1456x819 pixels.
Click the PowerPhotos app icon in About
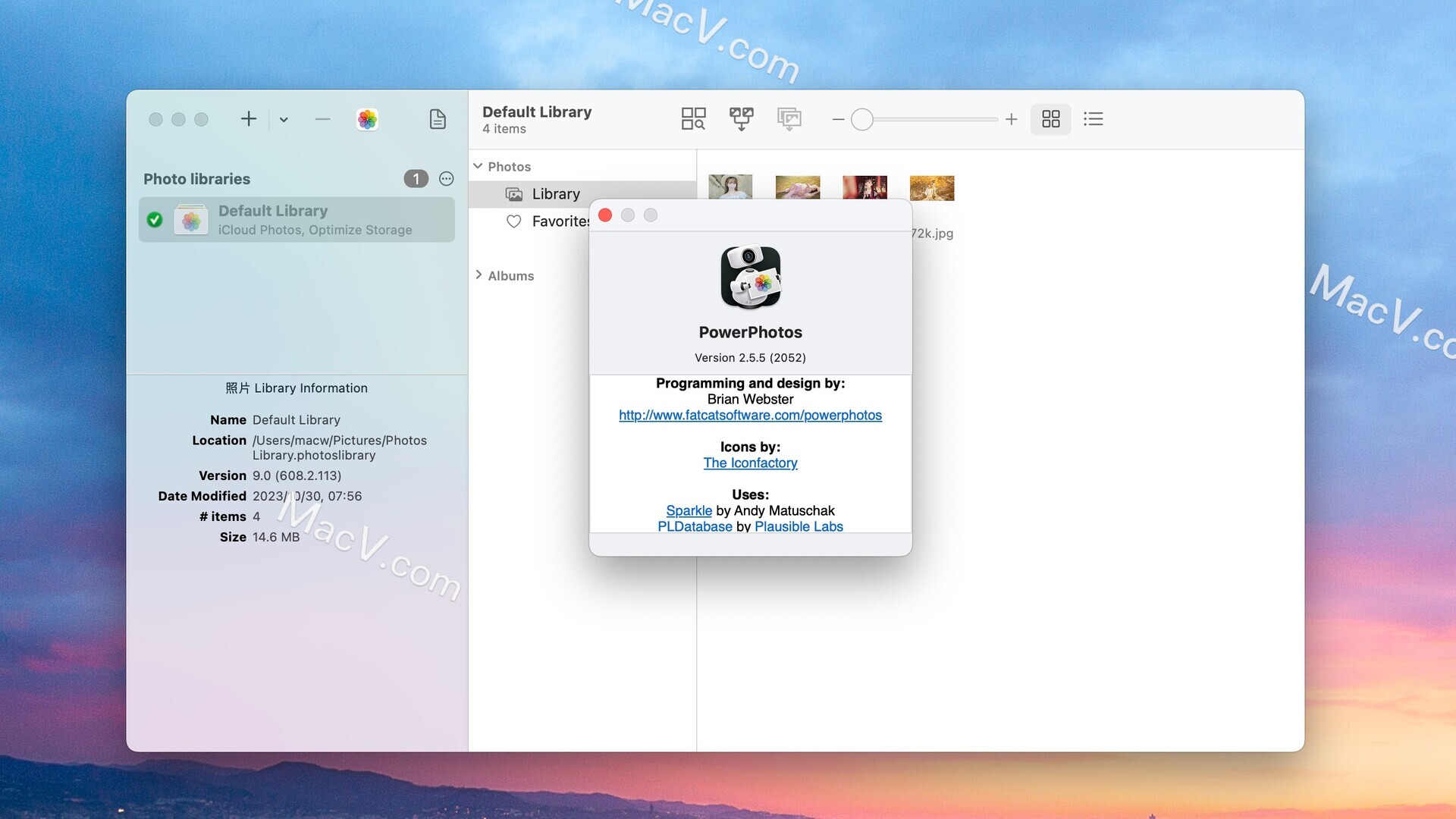(750, 278)
